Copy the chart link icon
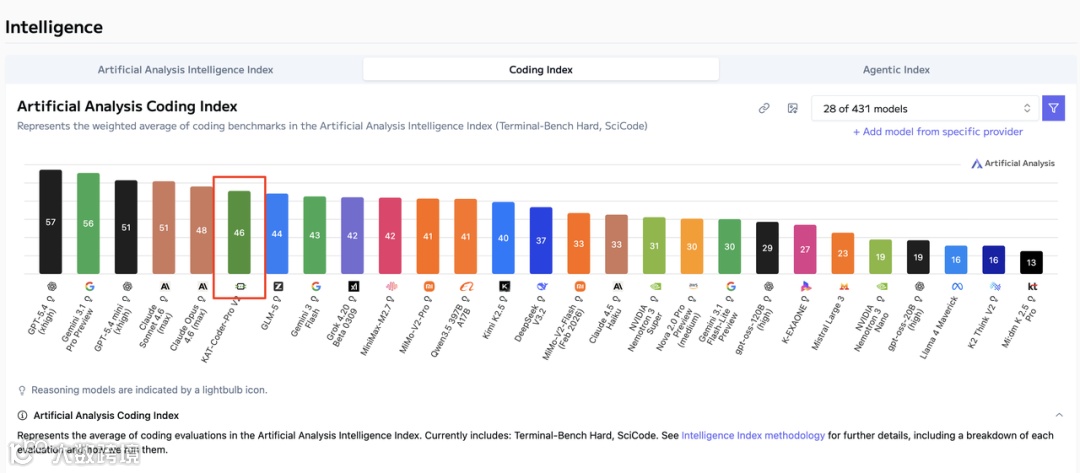The height and width of the screenshot is (473, 1080). [764, 108]
